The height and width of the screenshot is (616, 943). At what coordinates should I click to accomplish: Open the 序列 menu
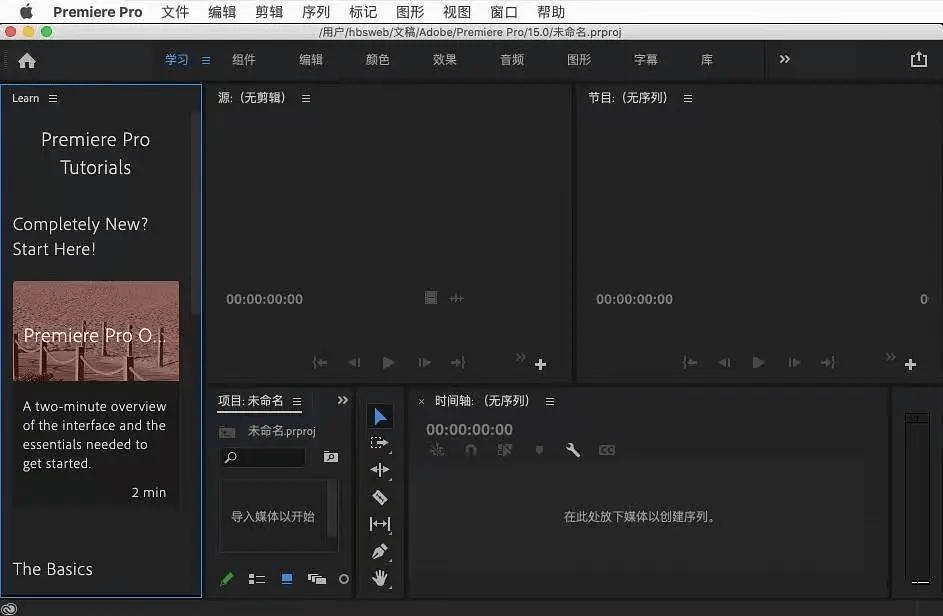316,12
